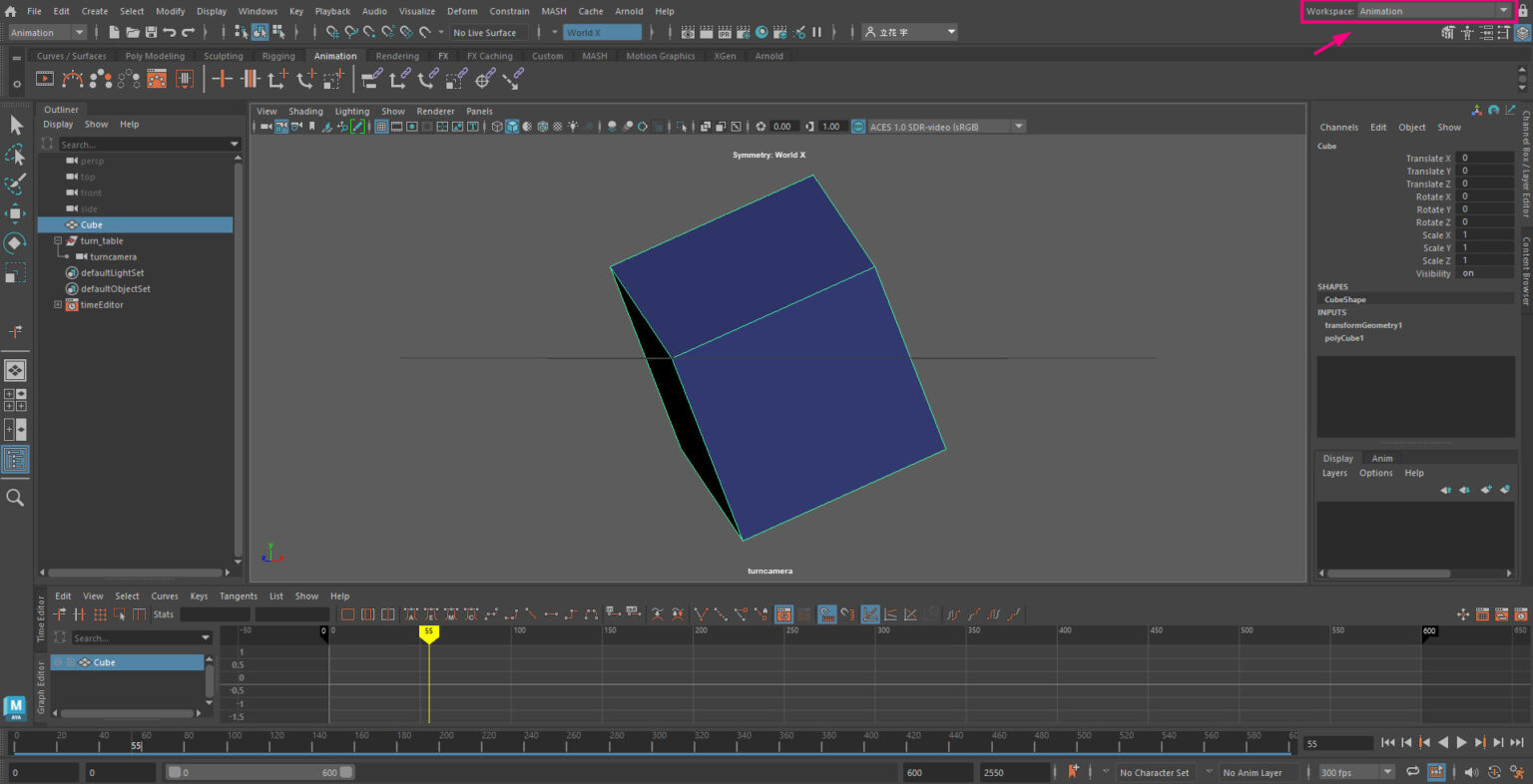Click the playback range slider at the bottom

(x=259, y=771)
